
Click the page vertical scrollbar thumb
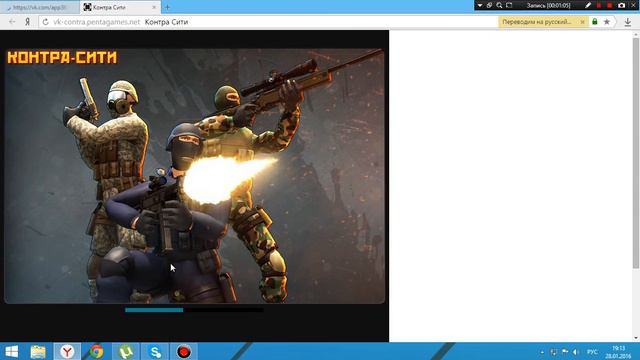pos(636,153)
